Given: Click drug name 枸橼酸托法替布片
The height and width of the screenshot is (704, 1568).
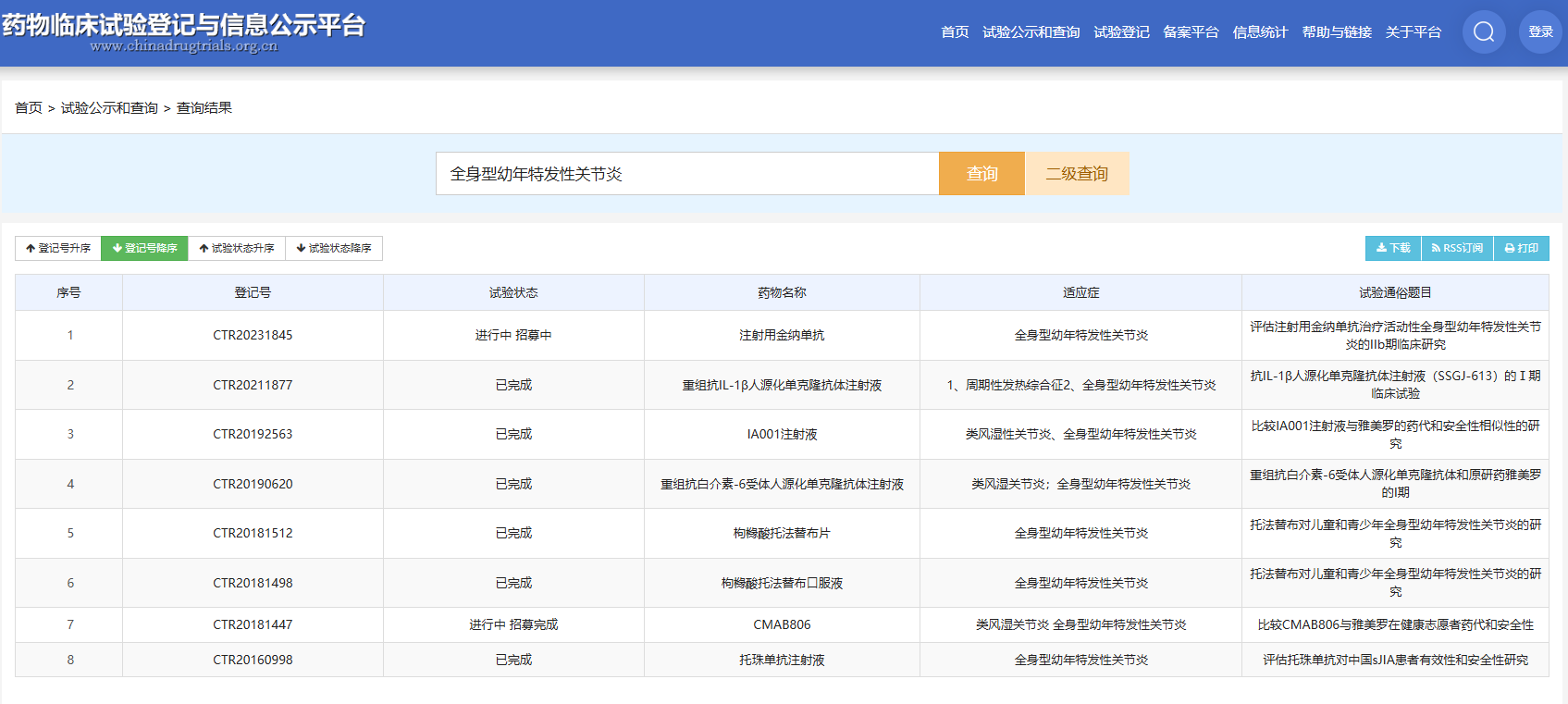Looking at the screenshot, I should click(x=782, y=533).
